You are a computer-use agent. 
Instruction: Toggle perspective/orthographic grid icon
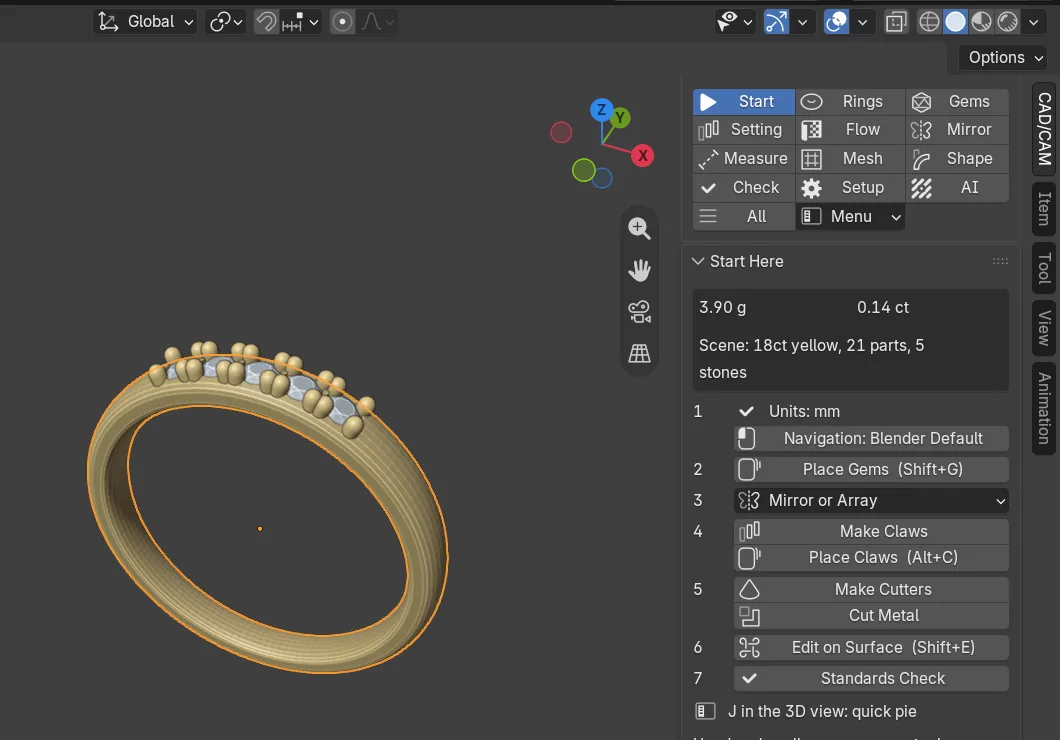point(639,353)
